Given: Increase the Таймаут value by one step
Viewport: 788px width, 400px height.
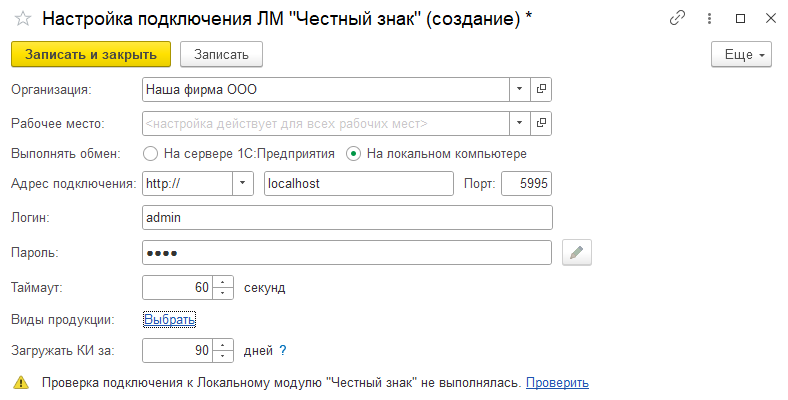Looking at the screenshot, I should click(224, 282).
